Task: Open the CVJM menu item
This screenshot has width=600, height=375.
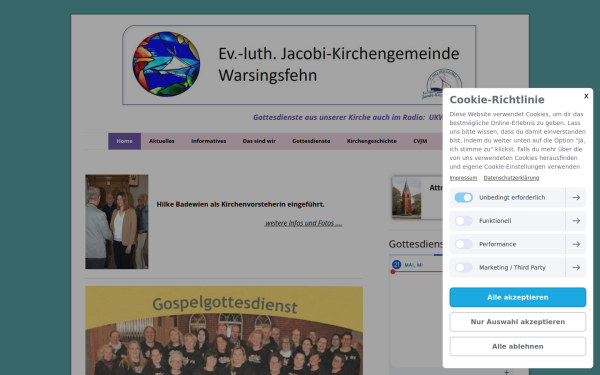Action: click(420, 141)
